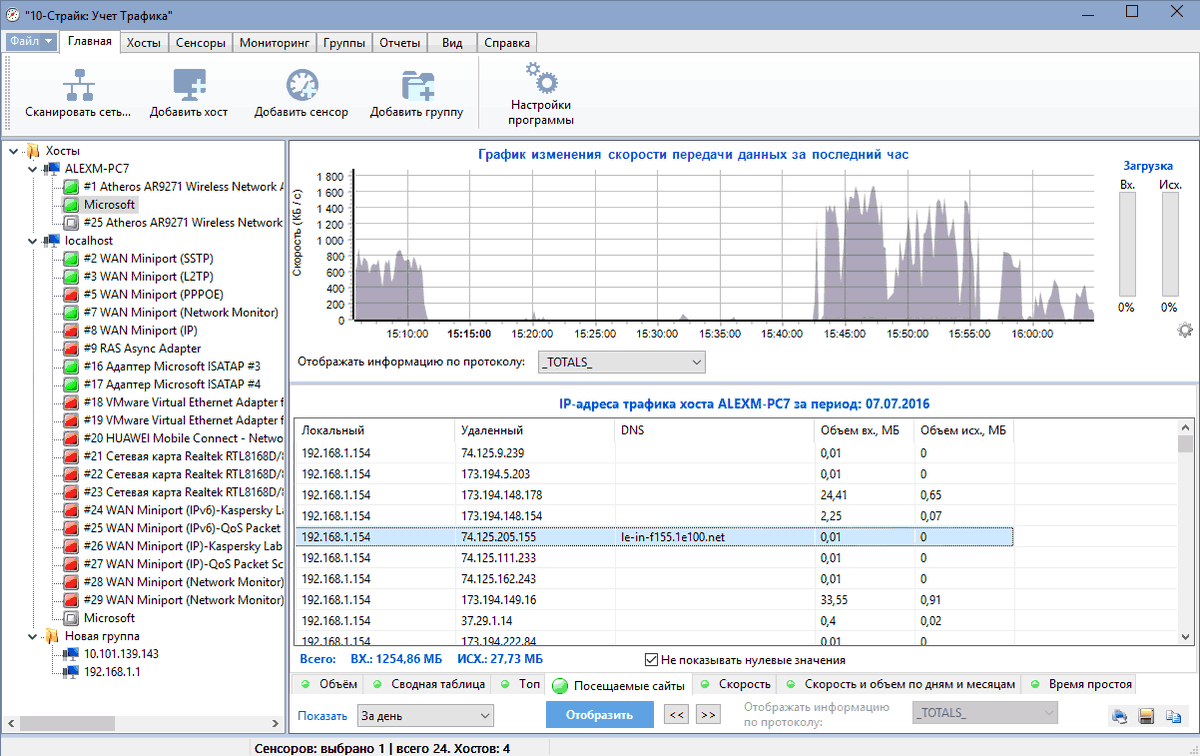1200x756 pixels.
Task: Select sensor #18 VMware Virtual Ethernet Adapter
Action: point(174,403)
